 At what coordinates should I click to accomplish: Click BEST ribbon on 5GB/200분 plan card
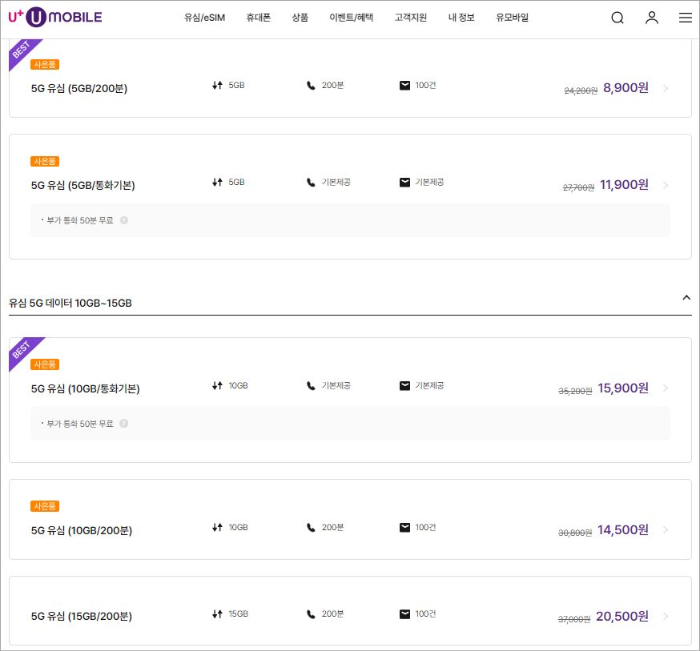[21, 51]
